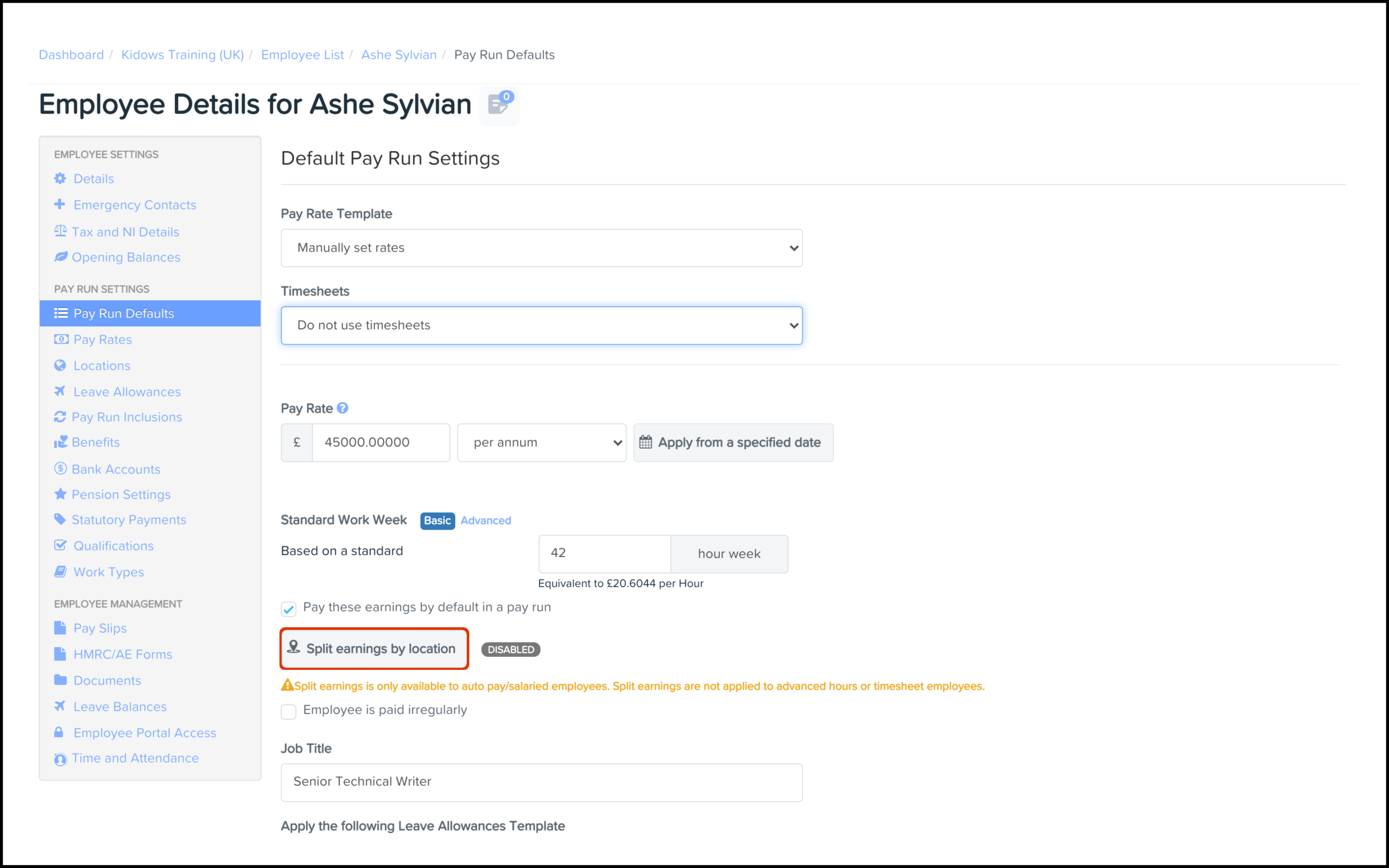Screen dimensions: 1389x868
Task: Click the airplane icon beside Leave Allowances
Action: 60,391
